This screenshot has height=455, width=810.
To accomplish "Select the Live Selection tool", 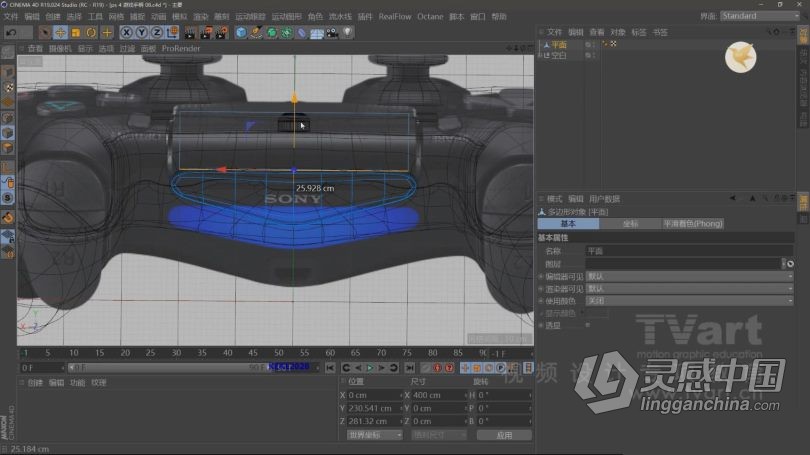I will tap(44, 33).
